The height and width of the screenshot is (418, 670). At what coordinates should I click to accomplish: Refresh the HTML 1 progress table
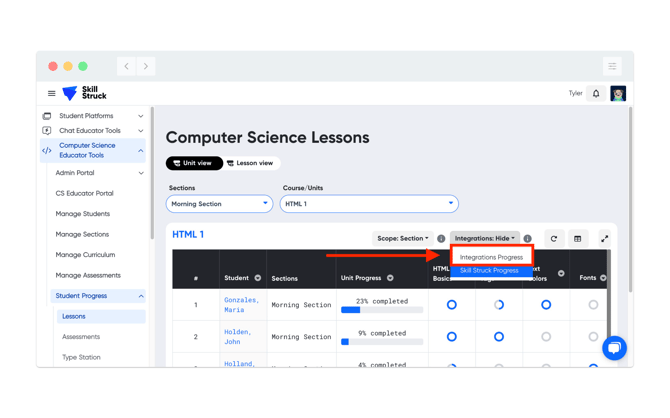pos(554,238)
